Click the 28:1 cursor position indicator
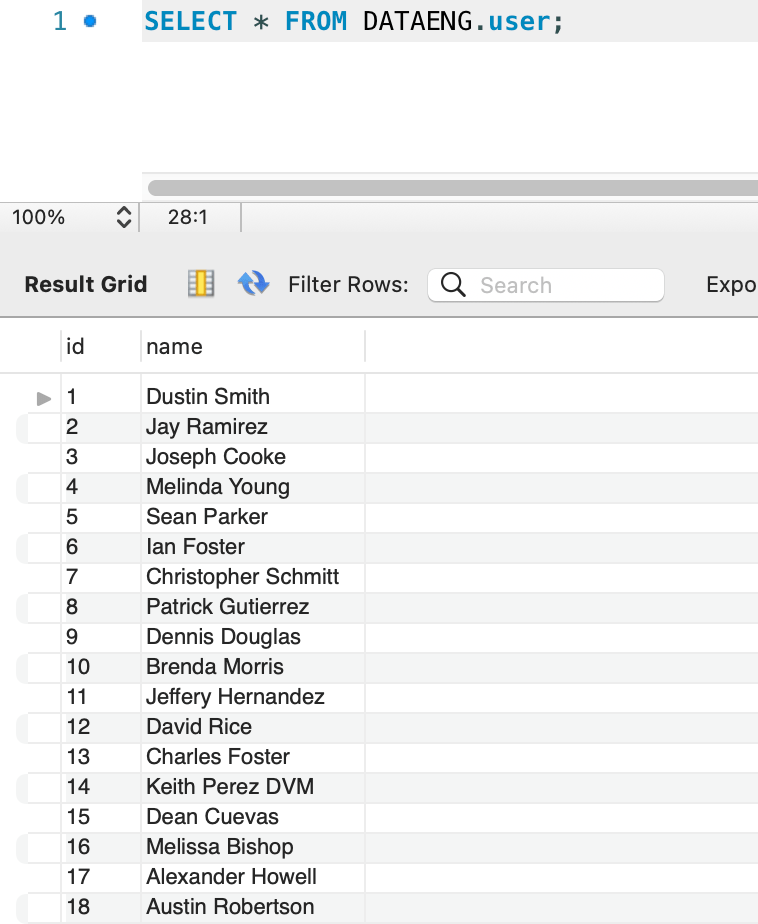 coord(188,217)
